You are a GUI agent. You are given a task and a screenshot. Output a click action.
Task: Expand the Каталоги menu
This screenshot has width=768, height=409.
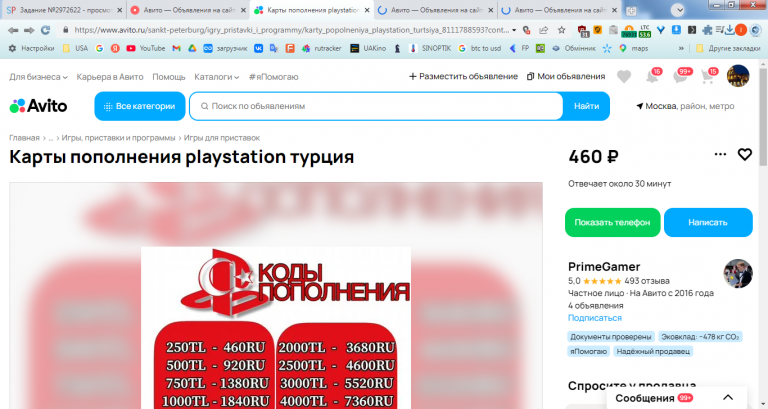click(216, 77)
